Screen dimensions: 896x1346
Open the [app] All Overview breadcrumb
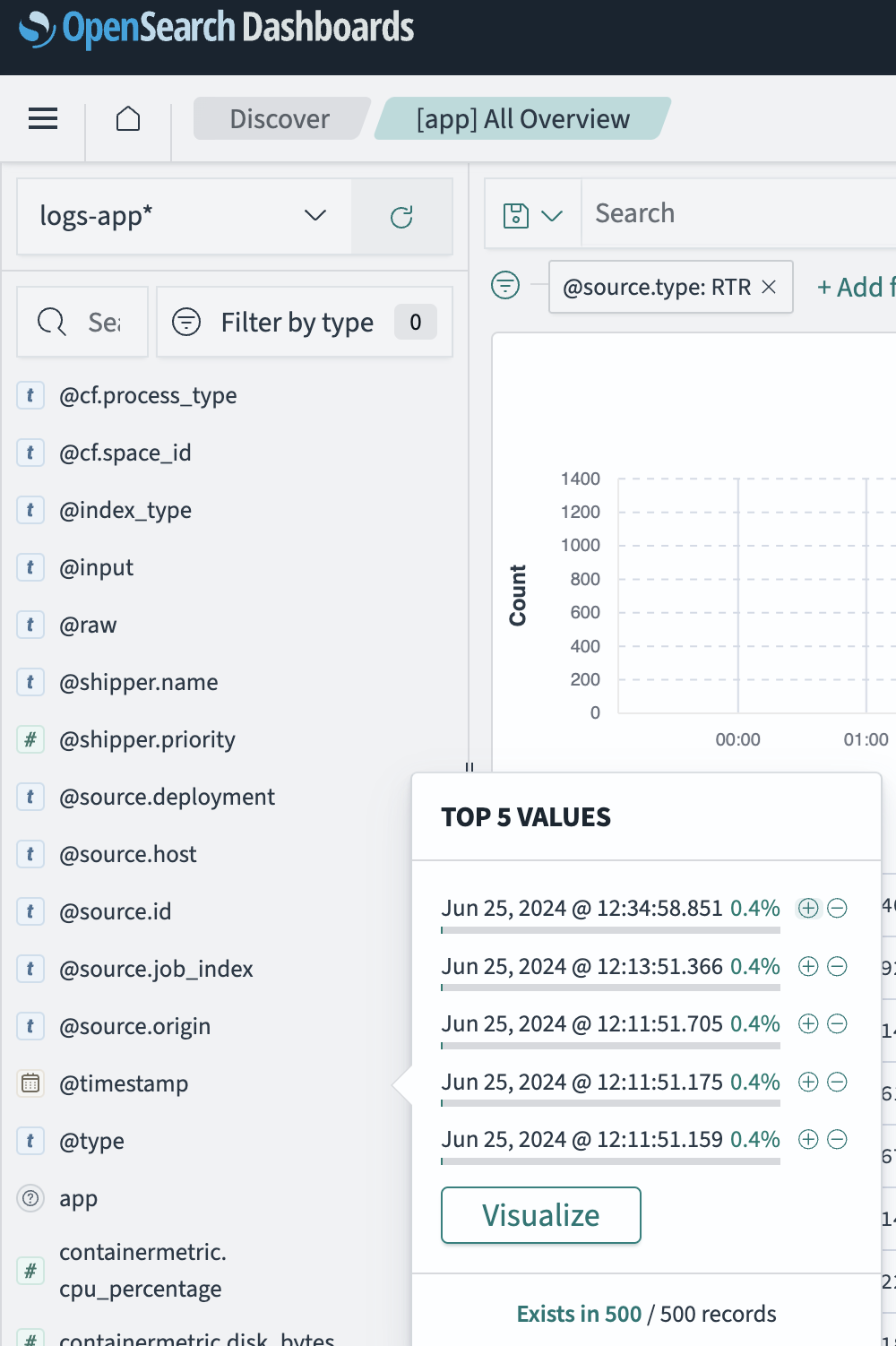[523, 118]
